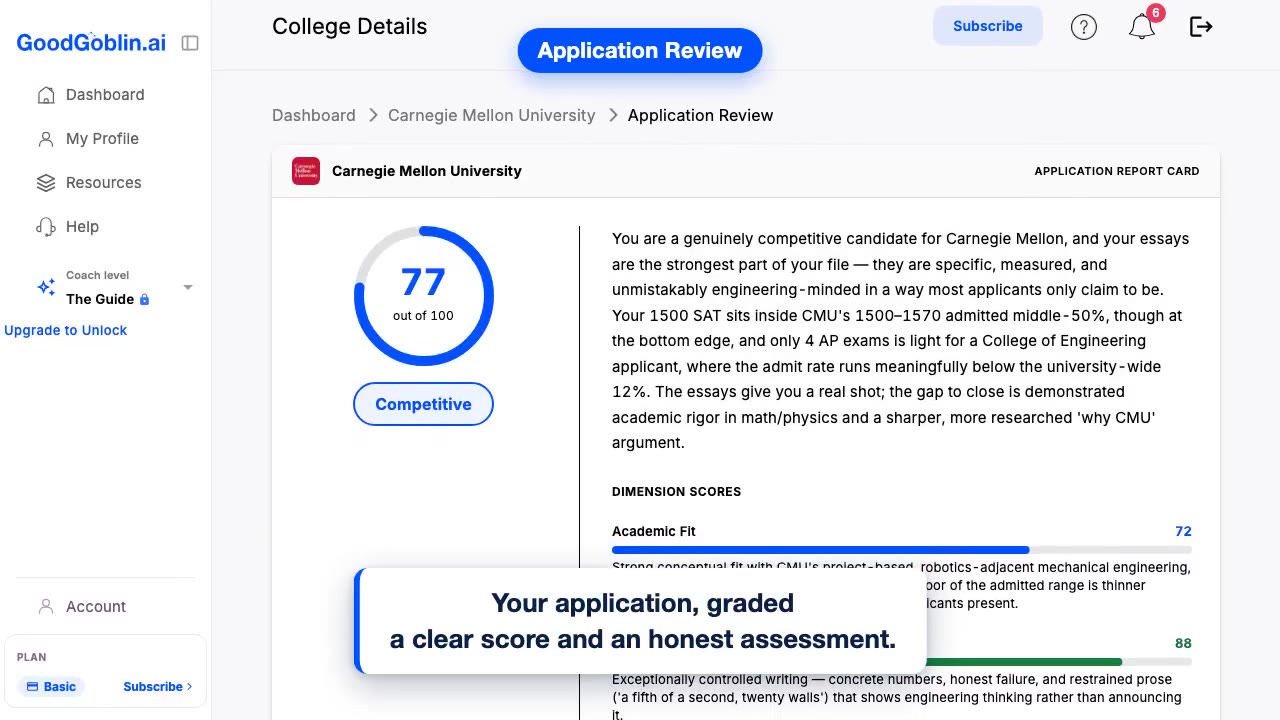Click the Application Review blue pill banner
The width and height of the screenshot is (1280, 720).
[x=640, y=50]
